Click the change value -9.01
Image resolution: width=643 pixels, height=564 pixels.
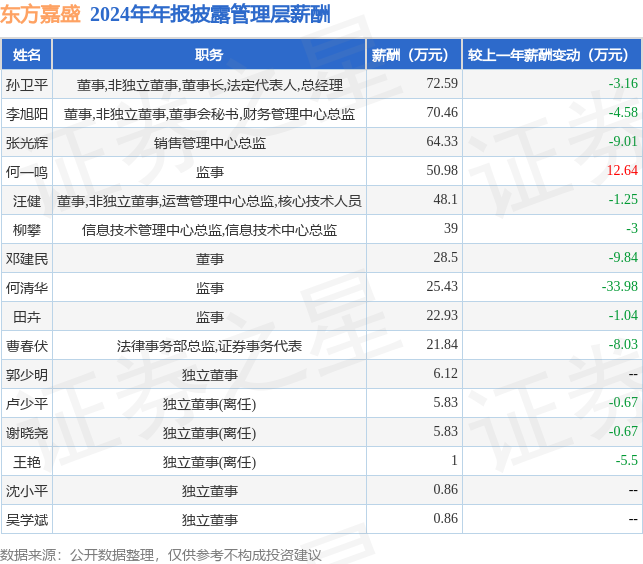pyautogui.click(x=623, y=141)
